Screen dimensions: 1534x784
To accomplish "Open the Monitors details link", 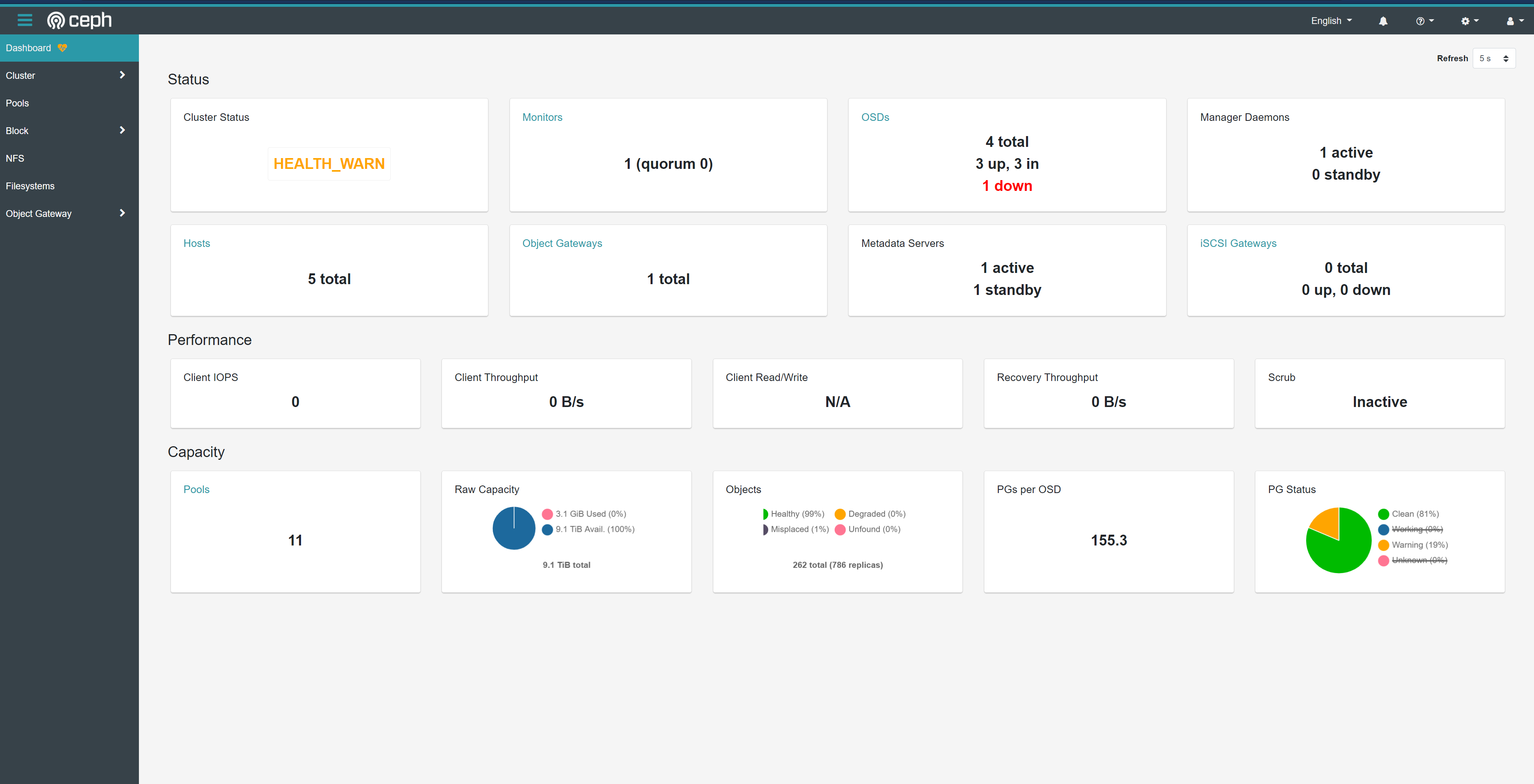I will pyautogui.click(x=542, y=117).
